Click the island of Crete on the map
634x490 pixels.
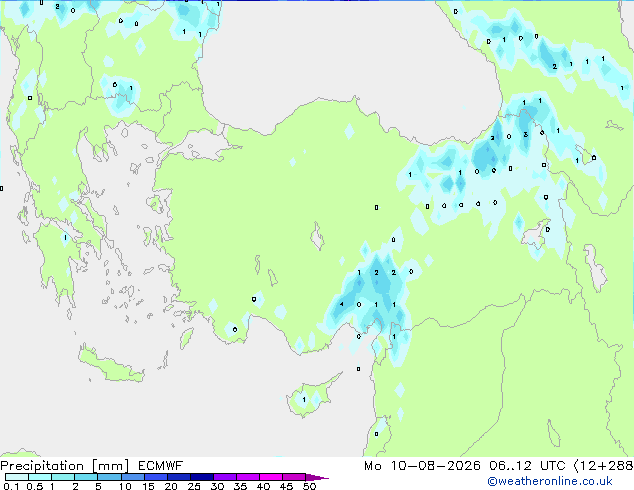click(110, 365)
